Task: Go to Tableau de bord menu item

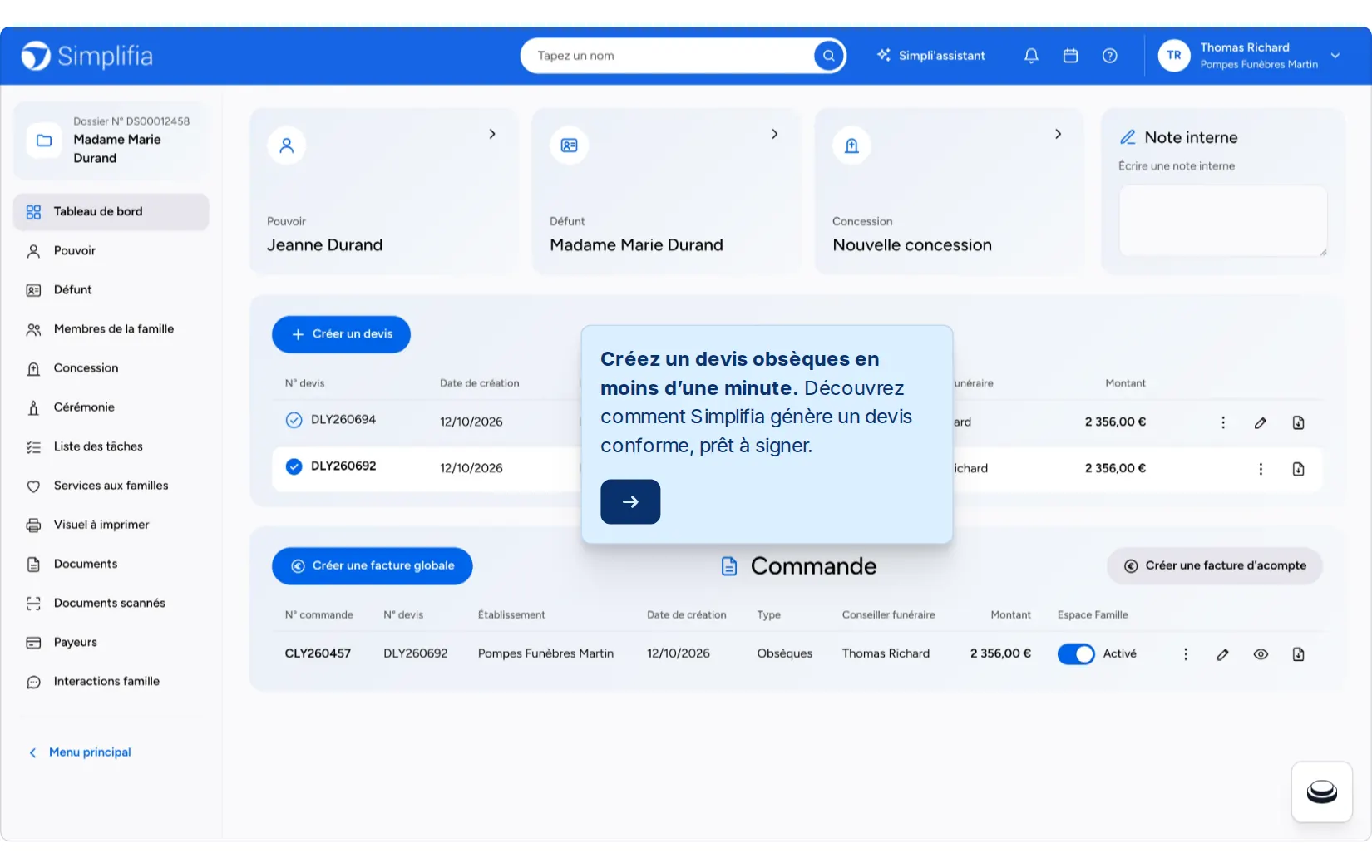Action: click(x=111, y=212)
